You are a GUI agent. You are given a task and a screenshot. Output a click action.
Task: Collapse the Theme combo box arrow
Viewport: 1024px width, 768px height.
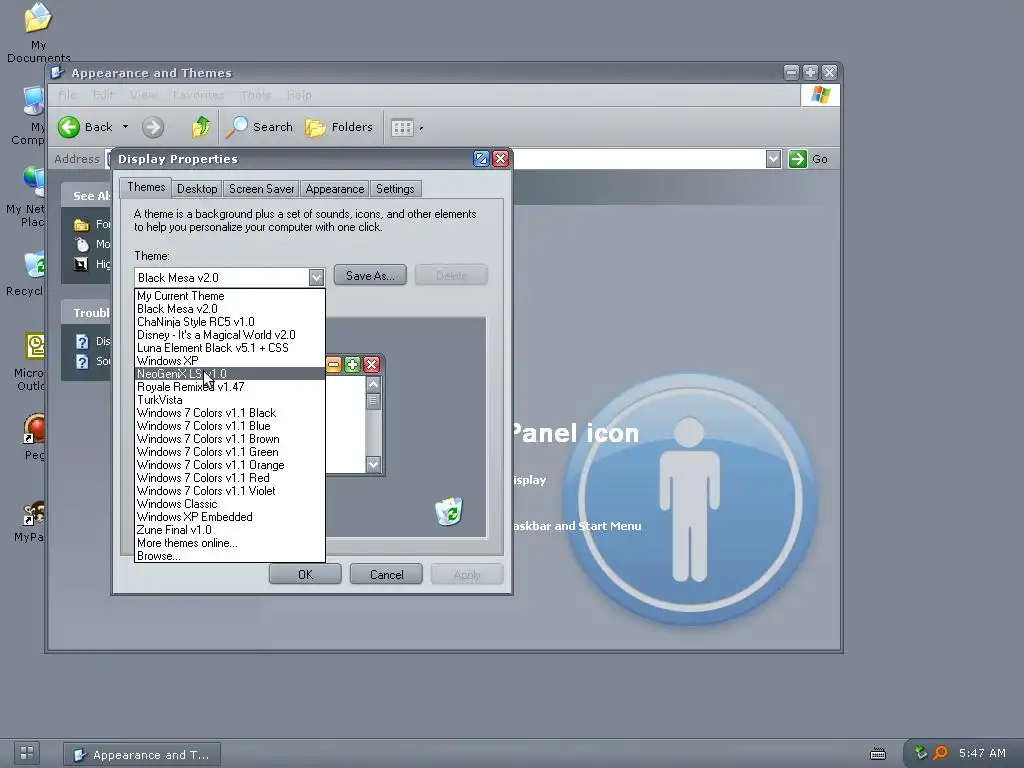(x=316, y=278)
